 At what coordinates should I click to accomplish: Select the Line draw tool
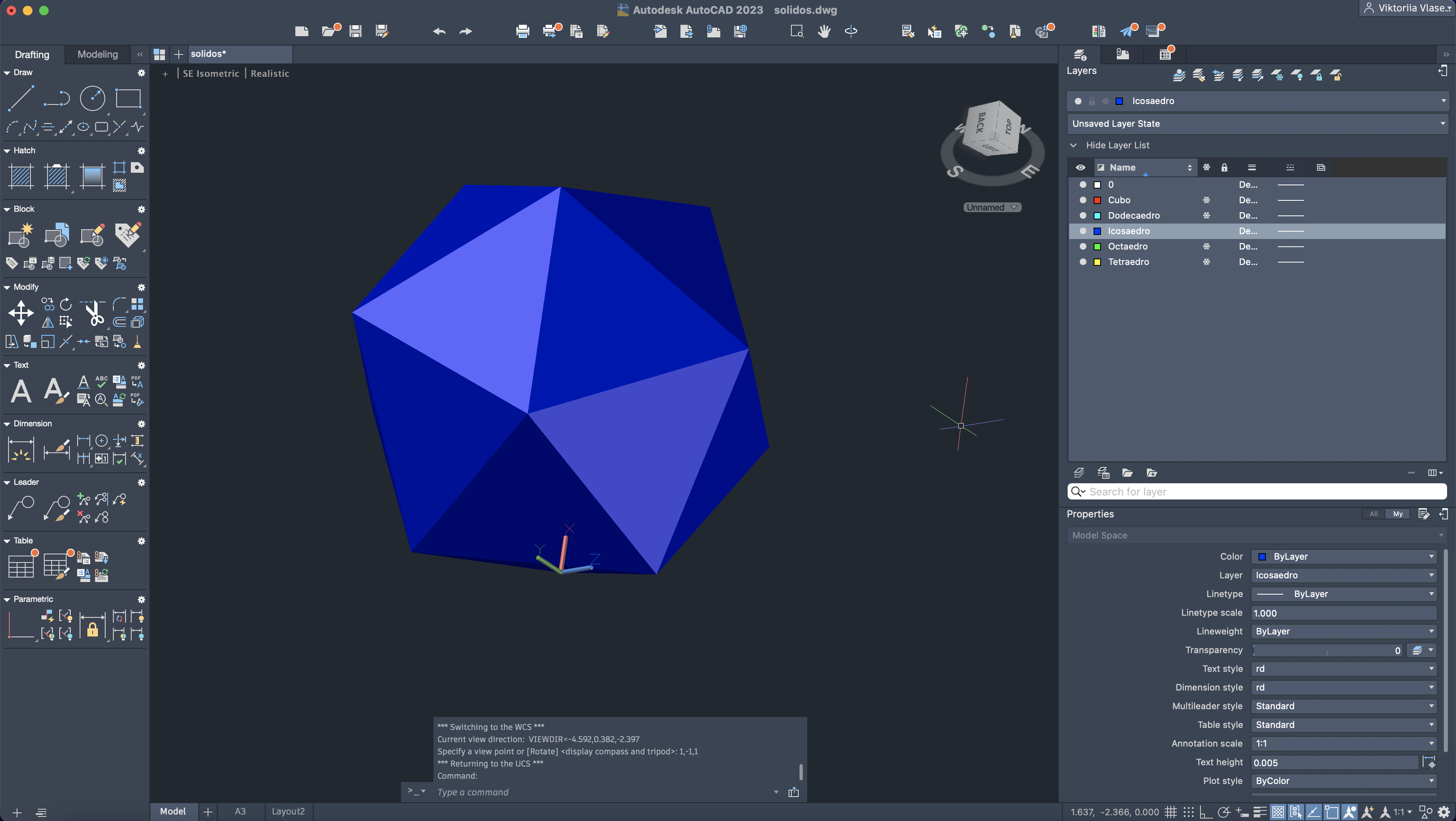tap(20, 98)
